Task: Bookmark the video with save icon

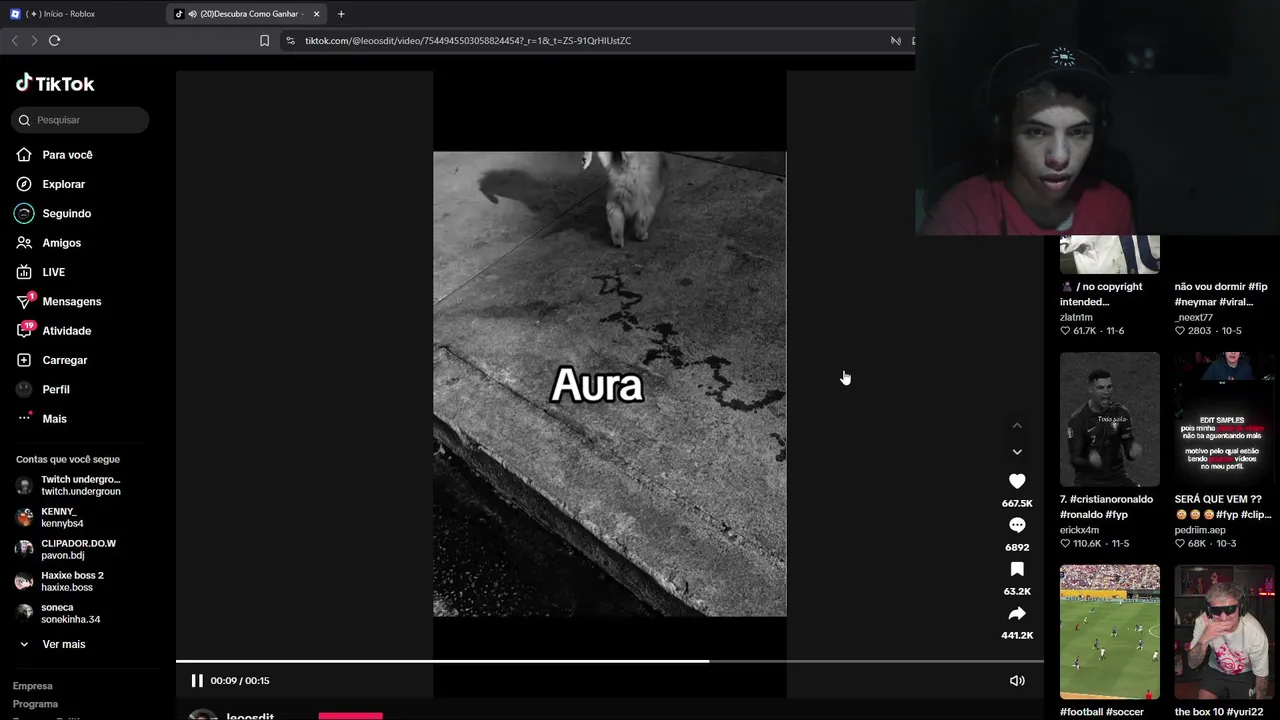Action: [x=1017, y=569]
